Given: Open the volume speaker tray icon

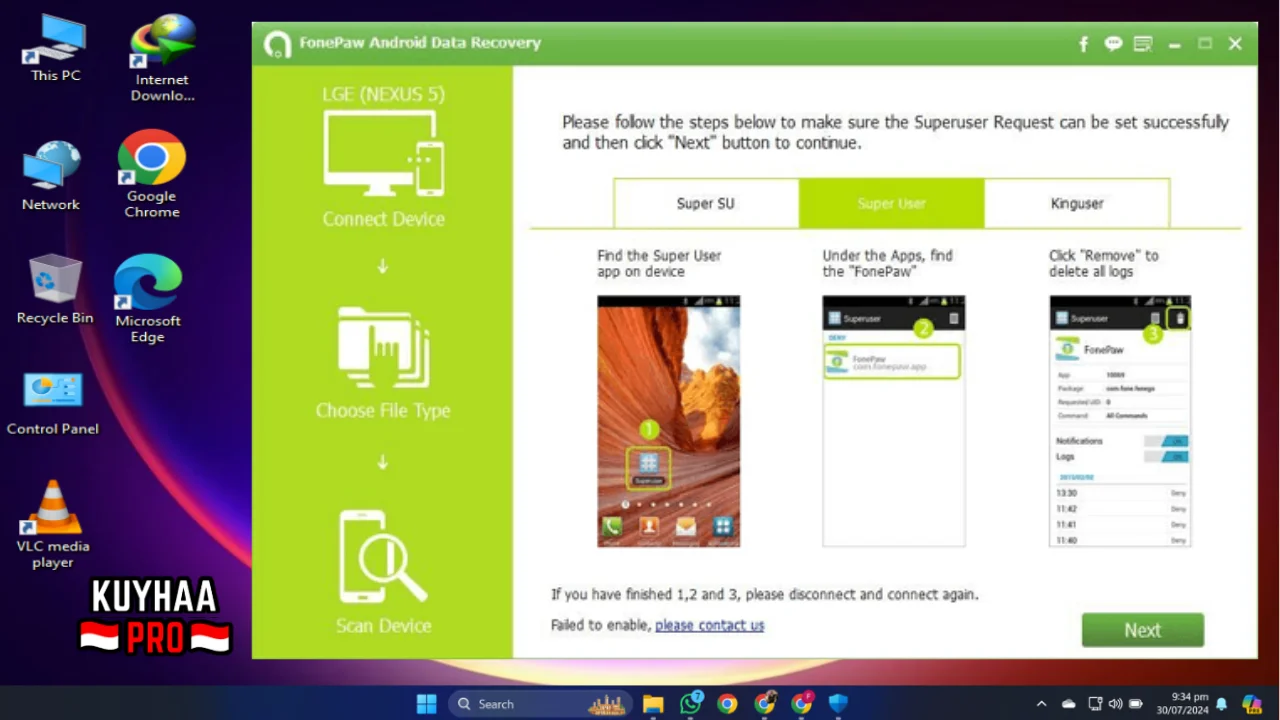Looking at the screenshot, I should point(1116,704).
